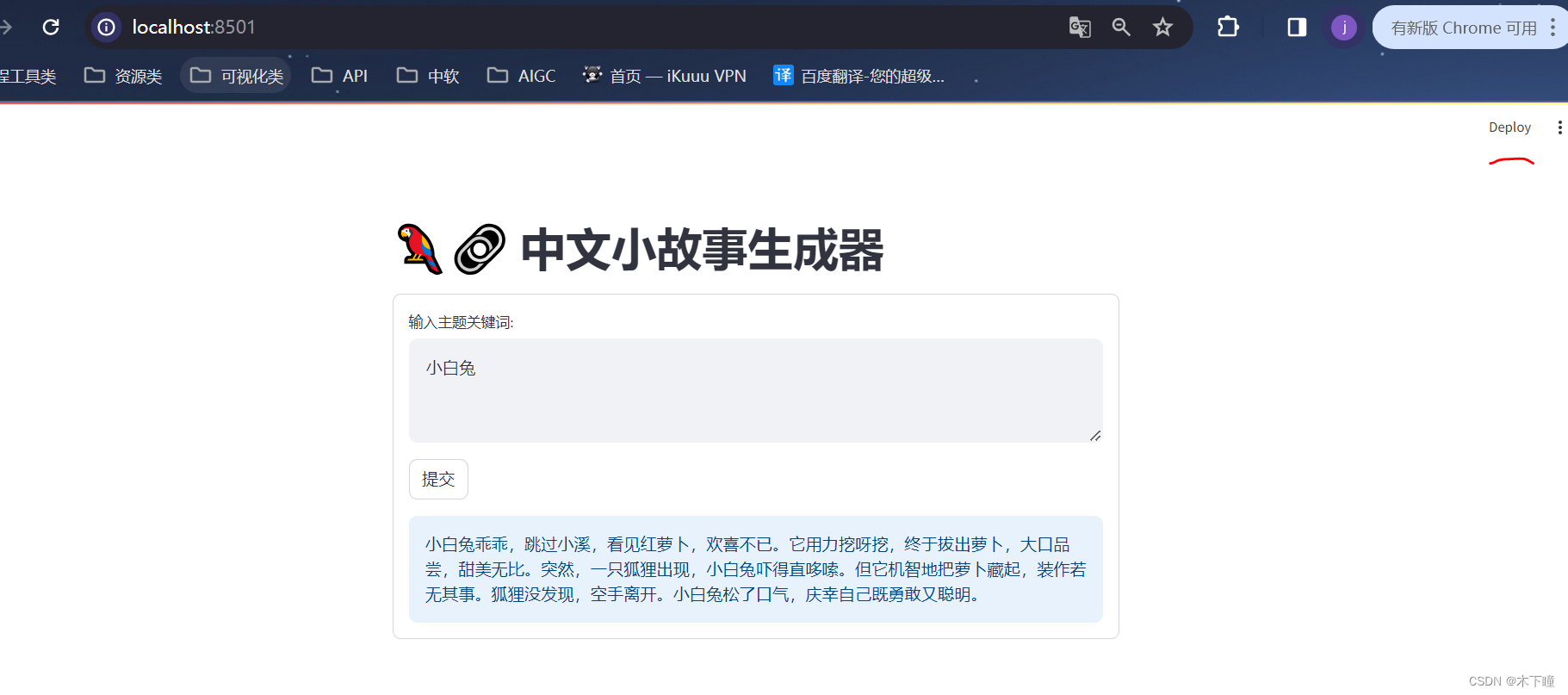Open the Google Translate page icon
This screenshot has height=695, width=1568.
pyautogui.click(x=1080, y=27)
